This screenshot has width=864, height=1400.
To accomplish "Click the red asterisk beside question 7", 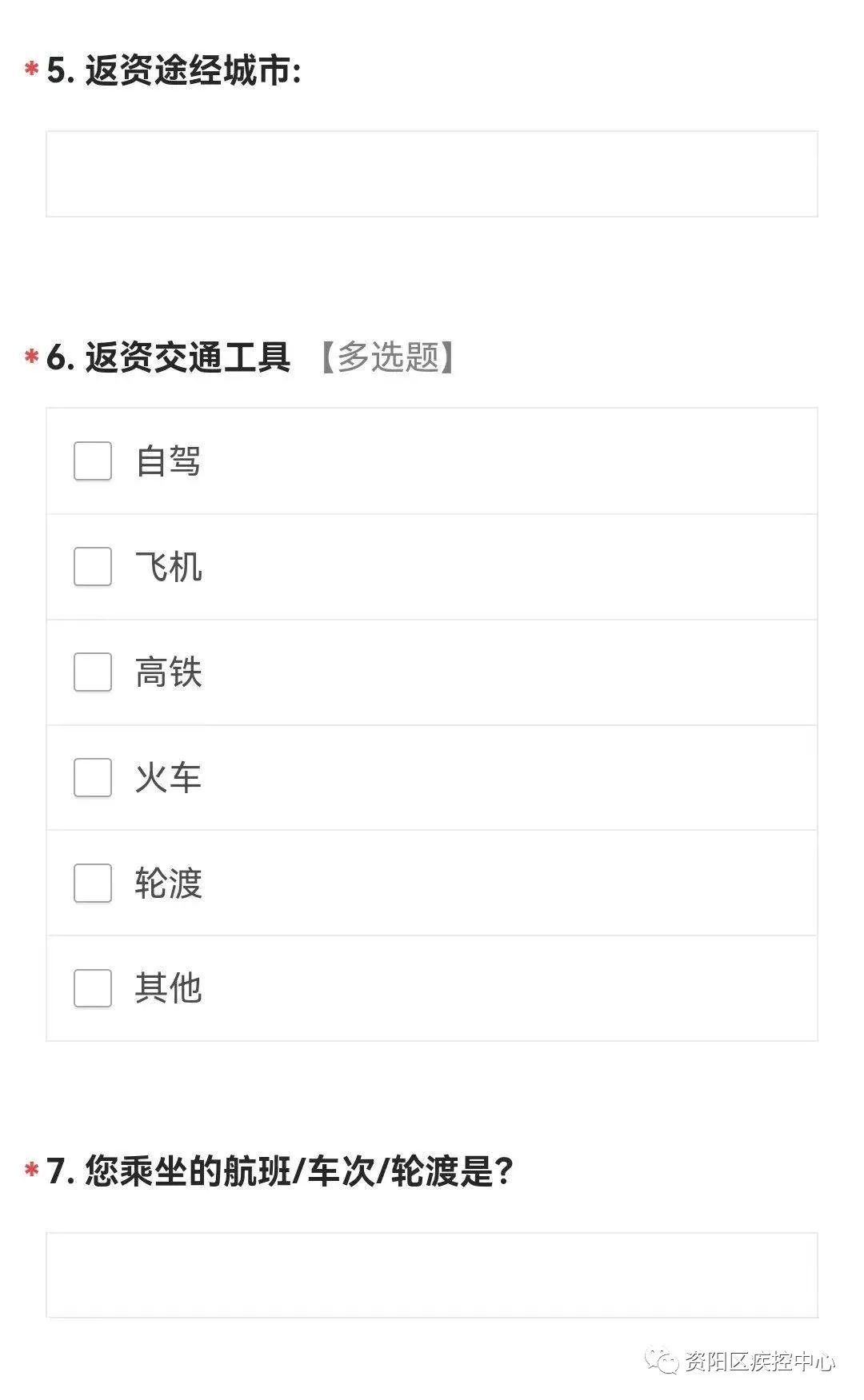I will (32, 1171).
